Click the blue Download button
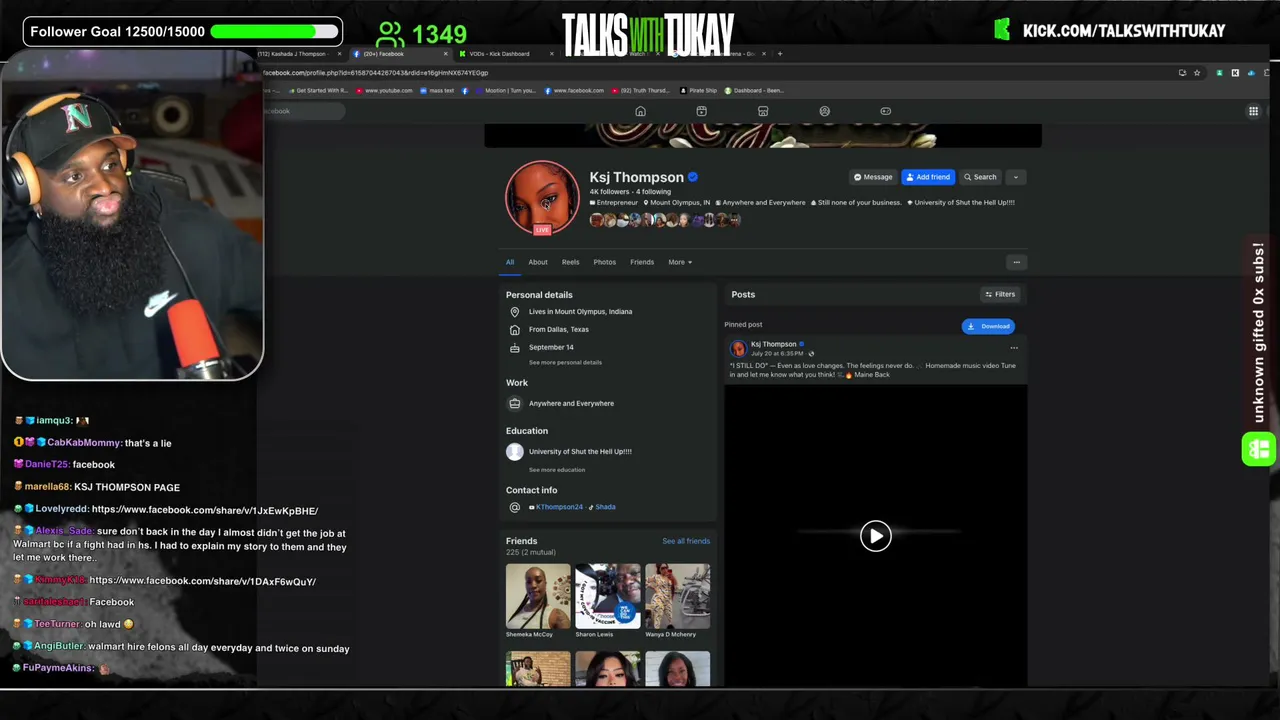This screenshot has width=1280, height=720. (x=988, y=326)
